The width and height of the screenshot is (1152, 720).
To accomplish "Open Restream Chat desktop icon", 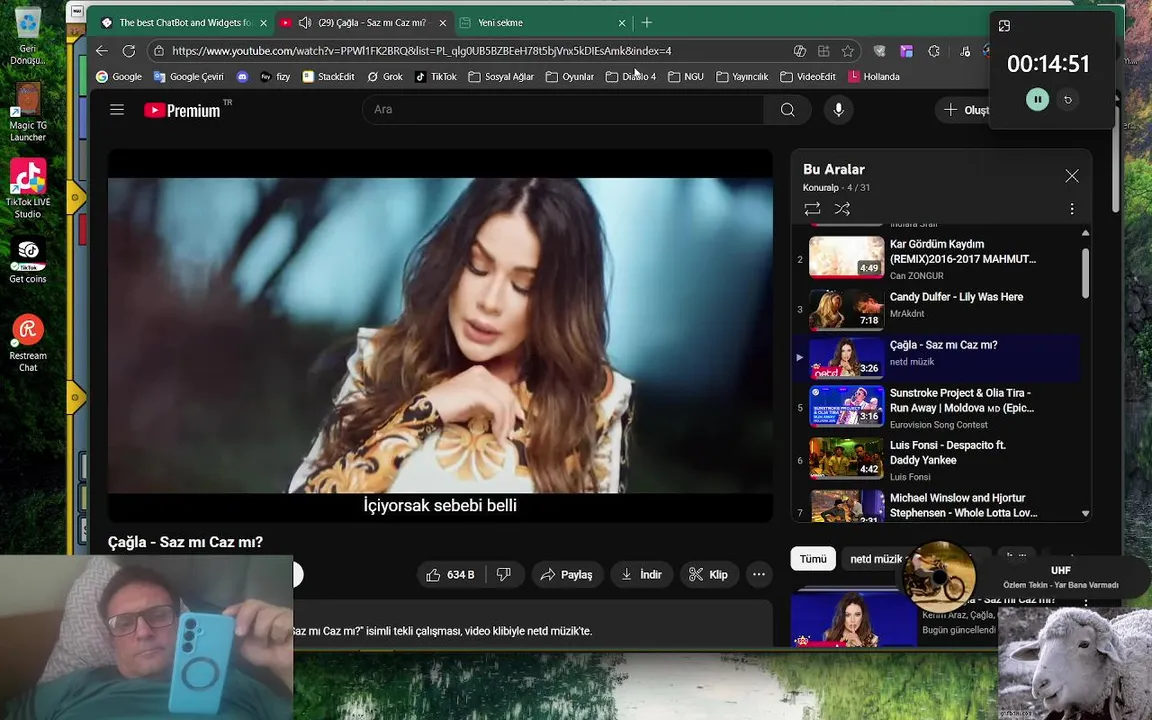I will tap(28, 343).
